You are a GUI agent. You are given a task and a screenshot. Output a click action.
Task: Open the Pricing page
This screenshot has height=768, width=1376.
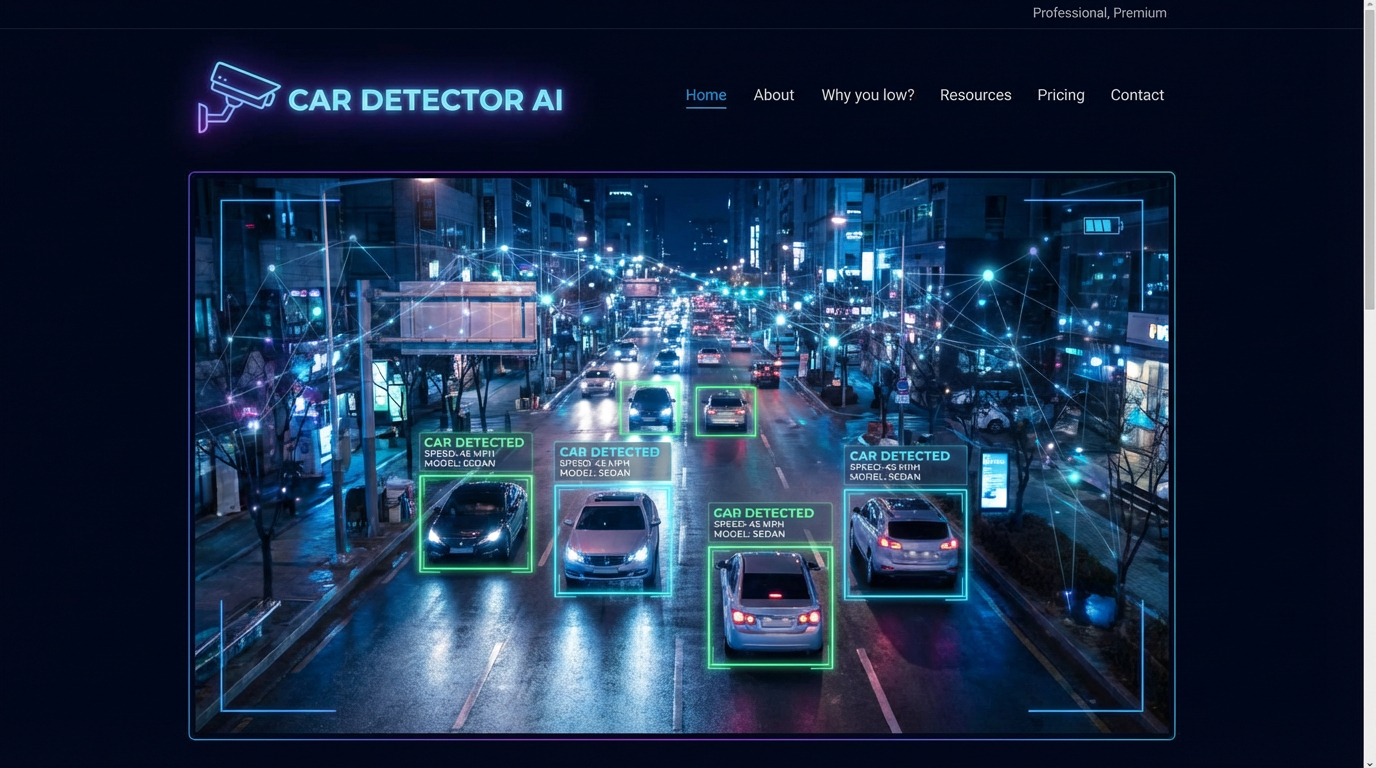[1060, 95]
